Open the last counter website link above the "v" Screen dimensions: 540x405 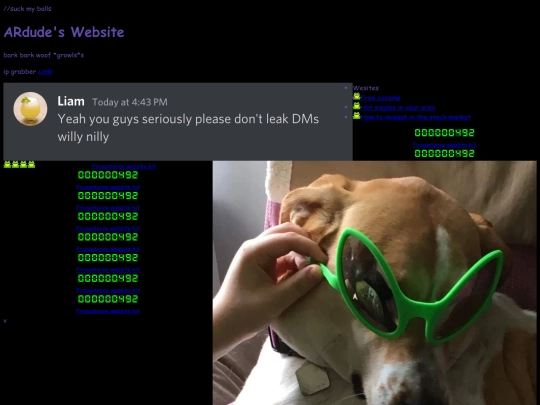(108, 311)
